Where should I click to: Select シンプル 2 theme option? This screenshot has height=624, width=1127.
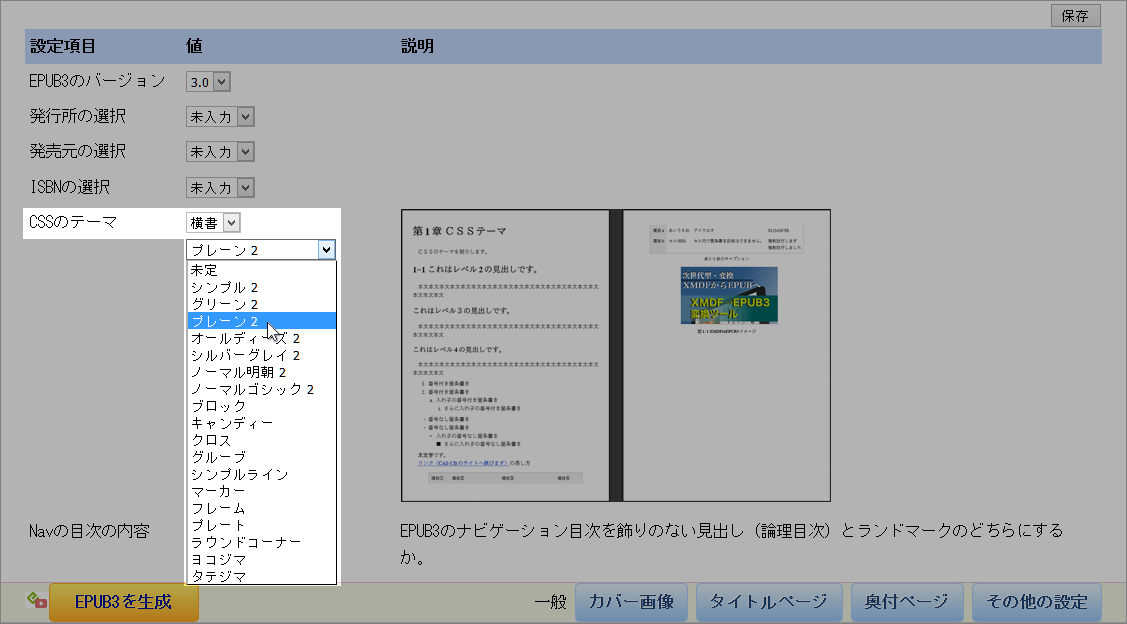click(261, 288)
